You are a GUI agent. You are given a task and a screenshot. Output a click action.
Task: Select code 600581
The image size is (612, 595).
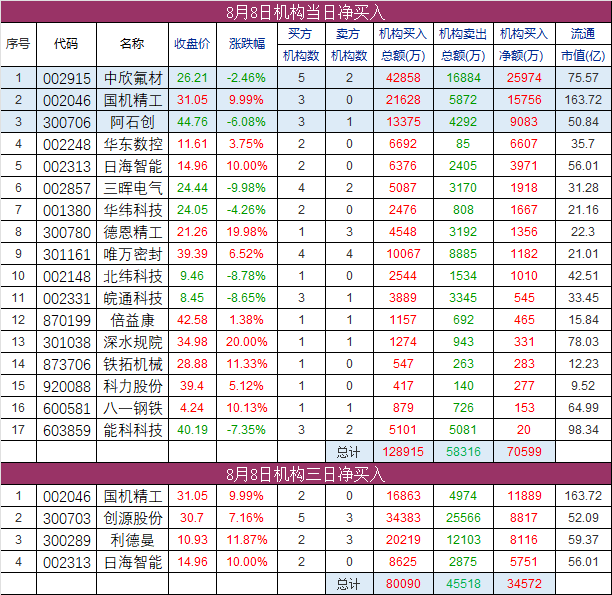[x=67, y=408]
